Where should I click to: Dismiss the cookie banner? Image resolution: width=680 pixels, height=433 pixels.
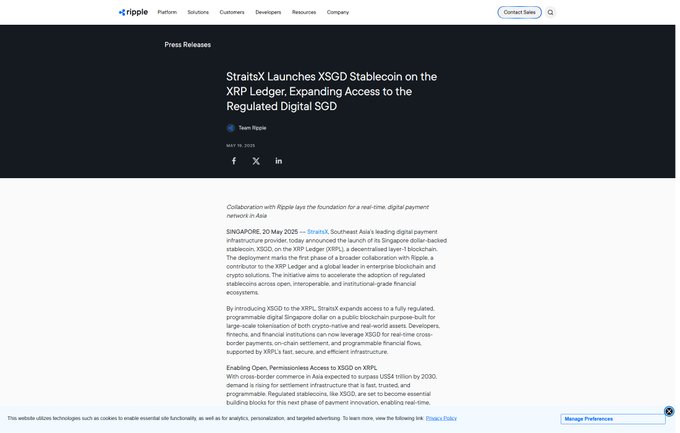click(669, 411)
